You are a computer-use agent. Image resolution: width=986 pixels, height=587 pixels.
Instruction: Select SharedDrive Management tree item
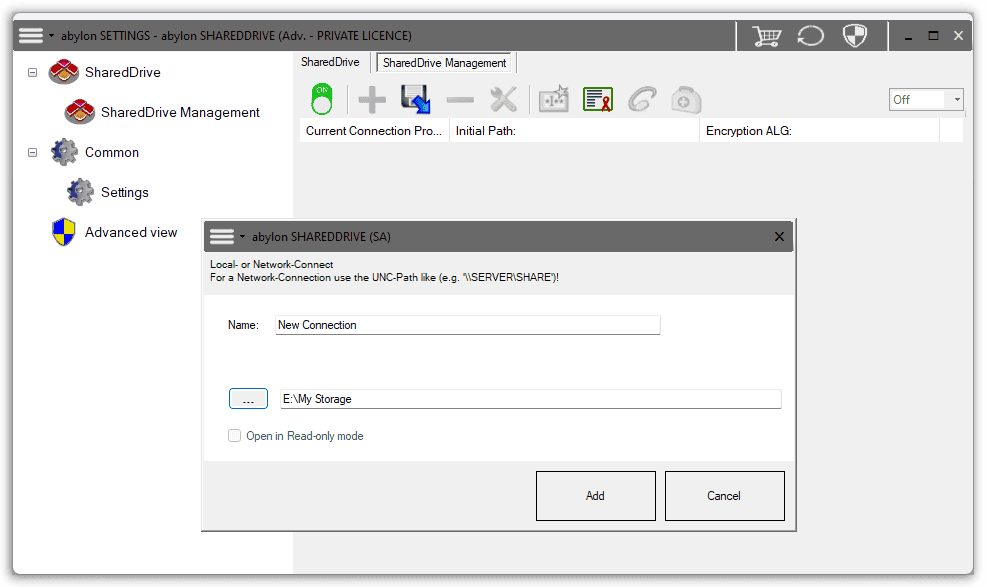(x=180, y=112)
